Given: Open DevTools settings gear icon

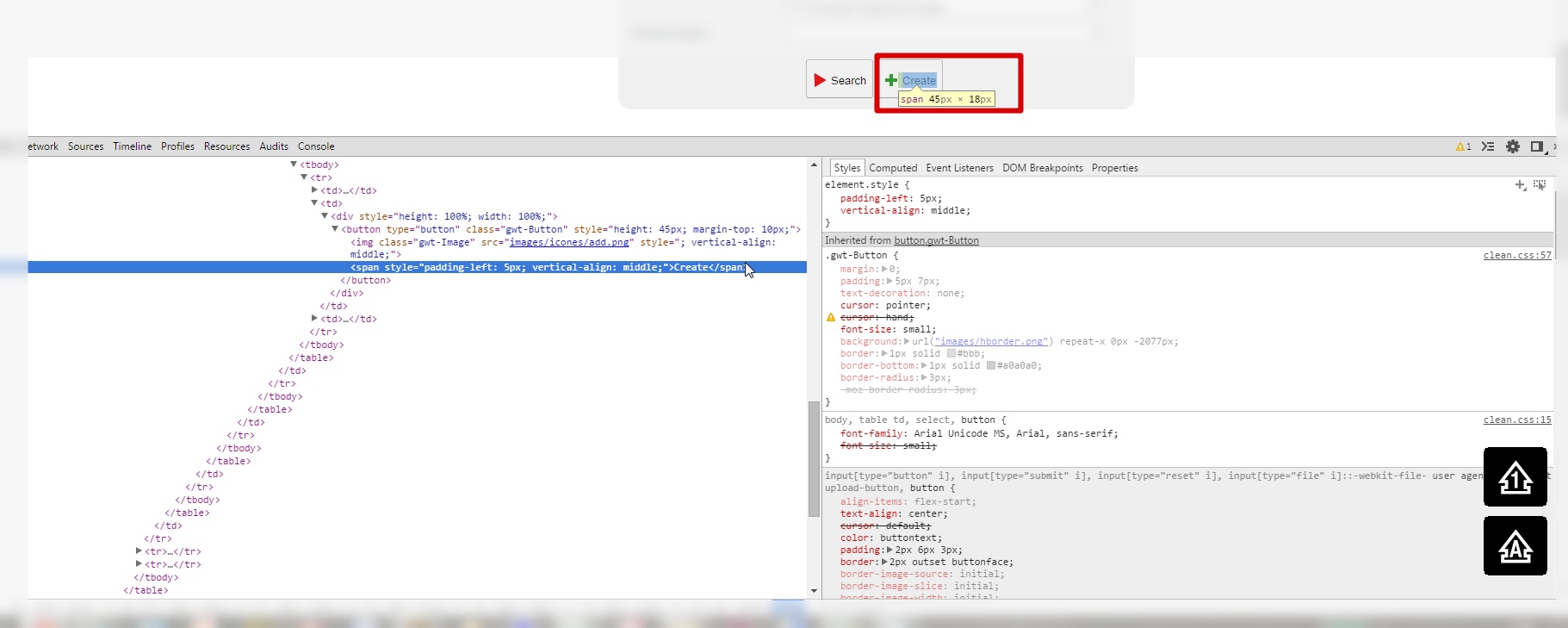Looking at the screenshot, I should click(1513, 146).
